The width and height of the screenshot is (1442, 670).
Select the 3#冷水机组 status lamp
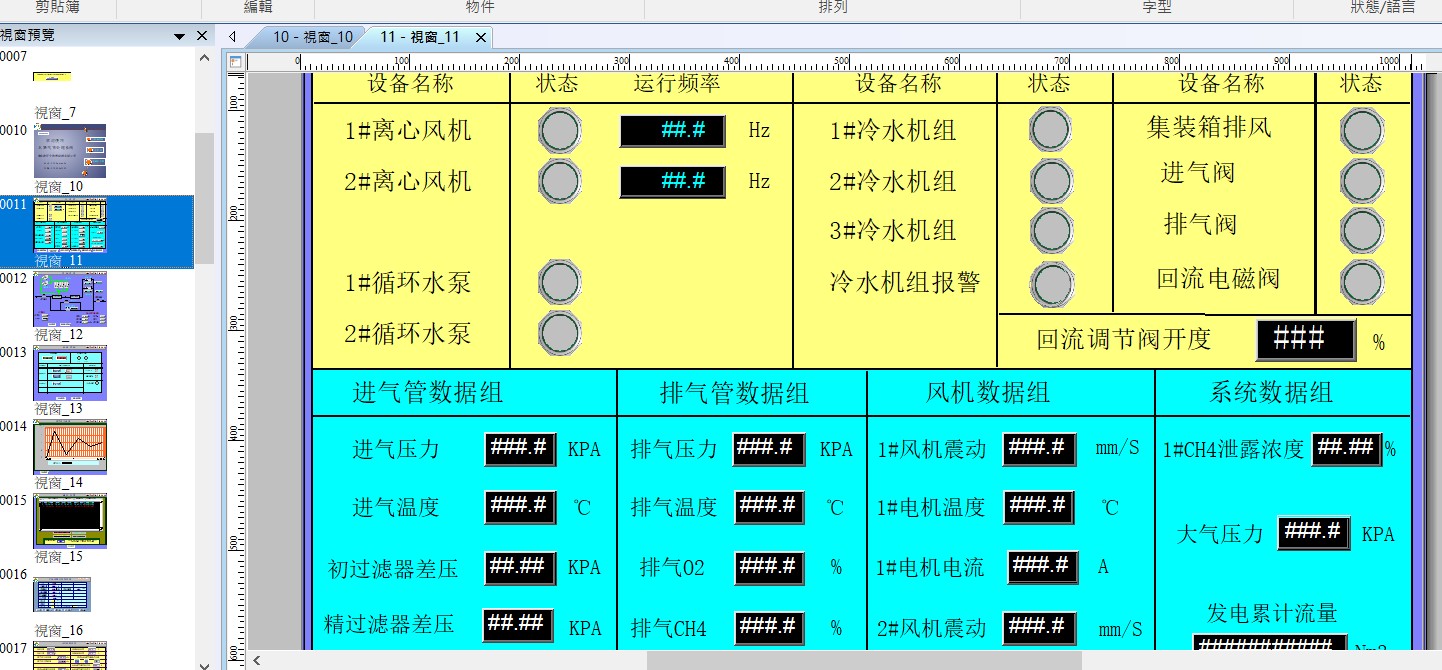click(1051, 230)
